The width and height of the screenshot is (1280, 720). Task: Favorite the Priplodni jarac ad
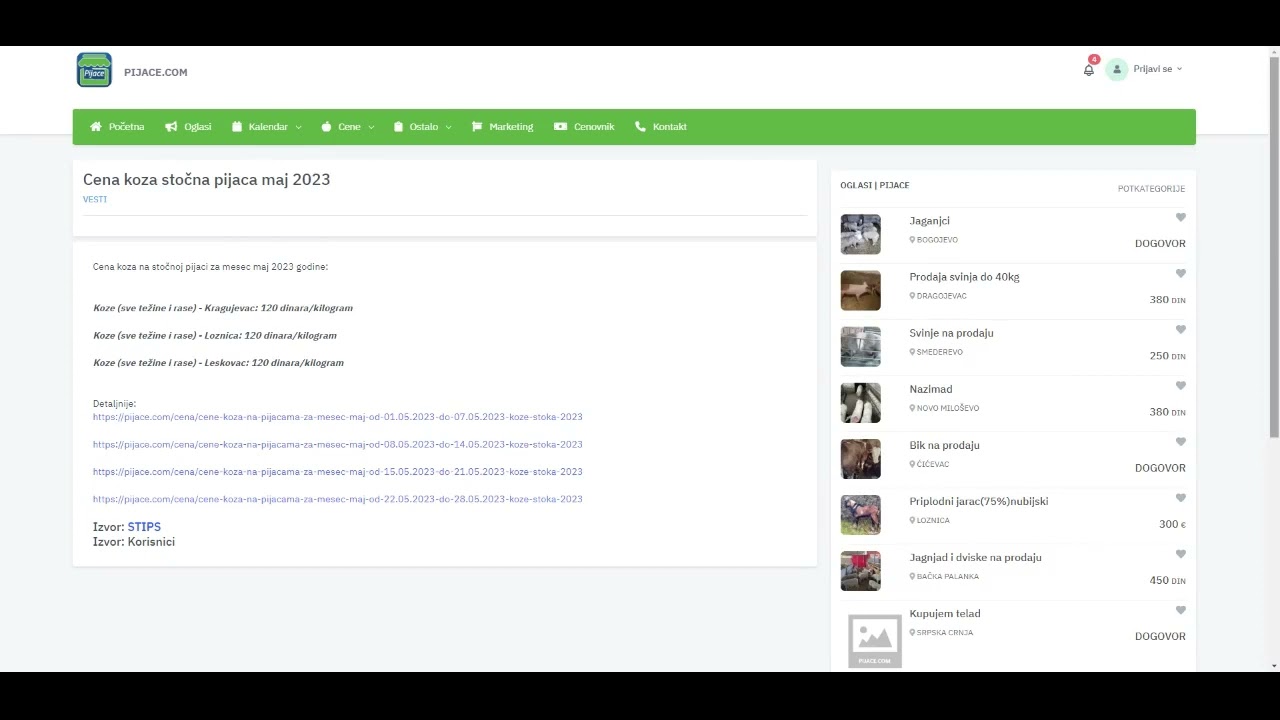tap(1180, 497)
